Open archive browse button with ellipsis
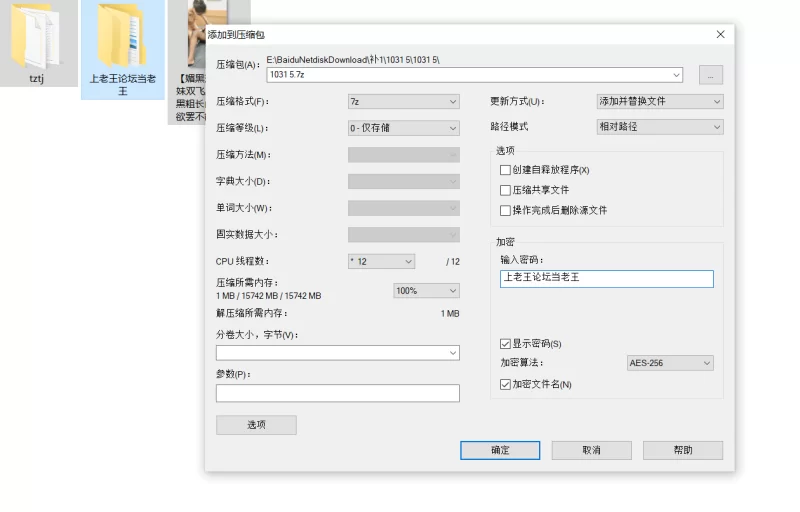The image size is (800, 512). pos(711,75)
